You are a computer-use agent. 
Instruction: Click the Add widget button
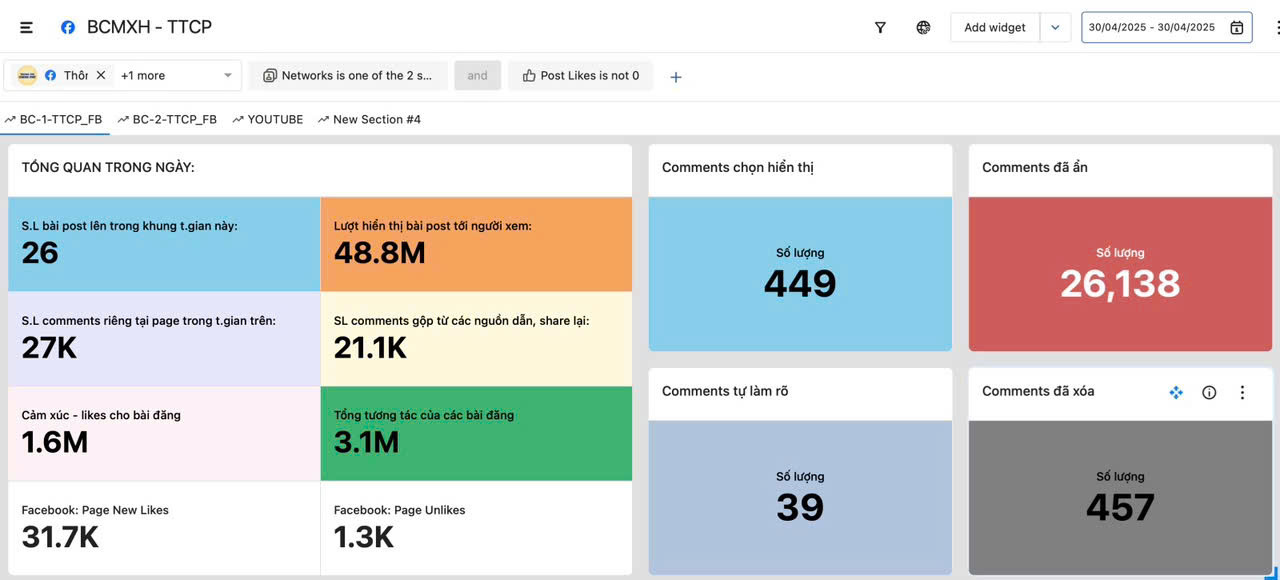(994, 28)
